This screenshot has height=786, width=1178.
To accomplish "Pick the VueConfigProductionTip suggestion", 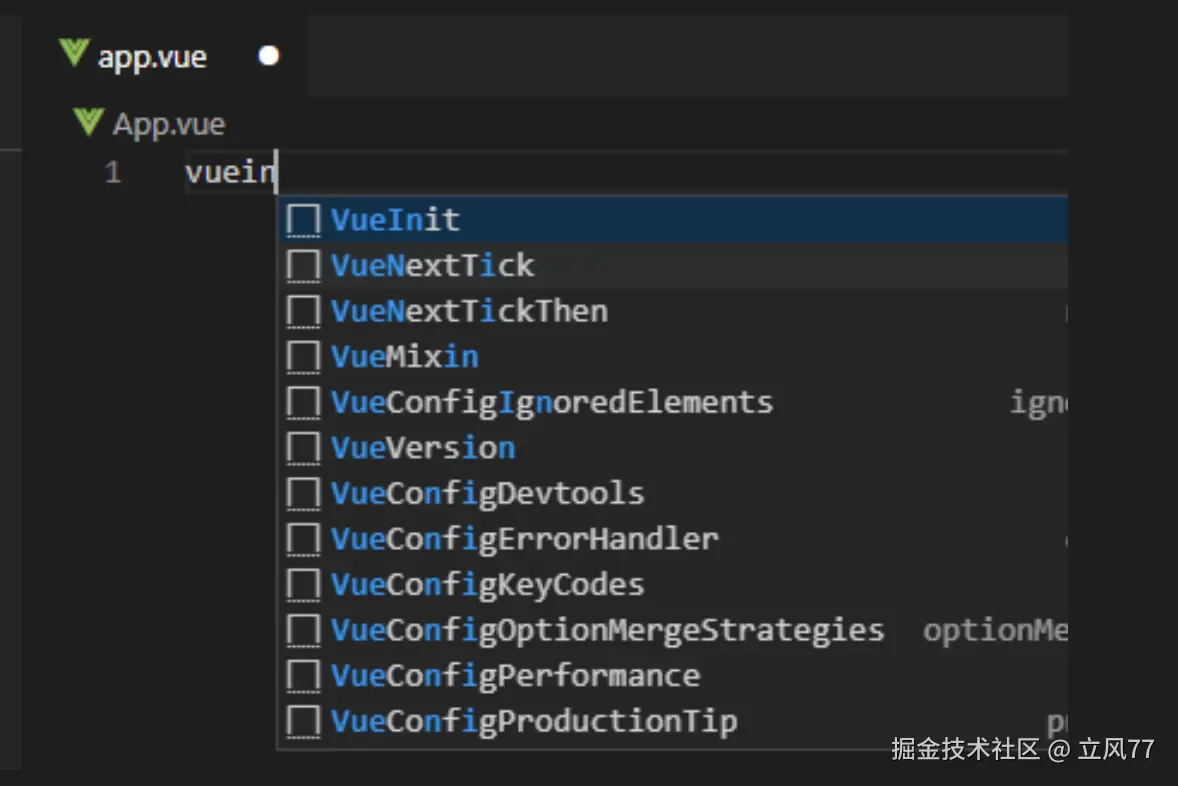I will 534,721.
